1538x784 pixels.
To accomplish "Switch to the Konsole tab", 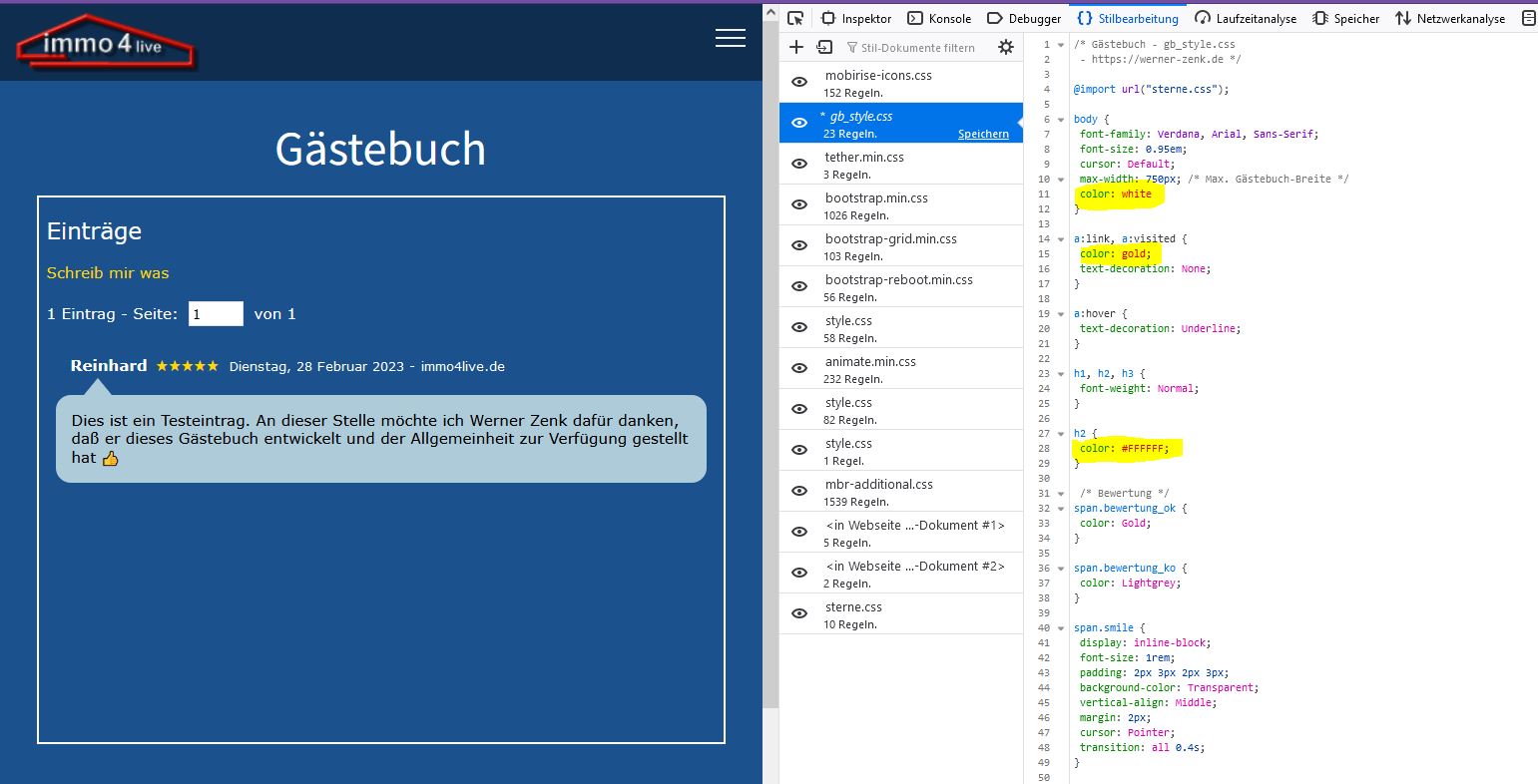I will tap(939, 18).
